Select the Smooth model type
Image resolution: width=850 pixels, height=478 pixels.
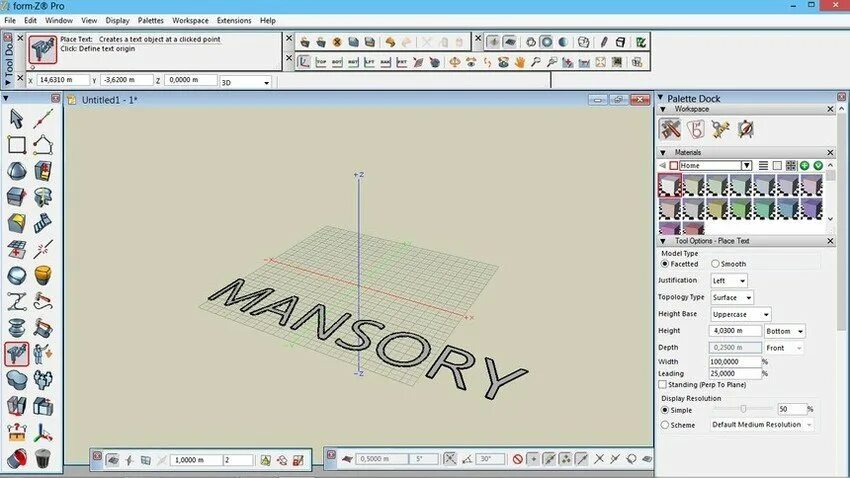[715, 264]
